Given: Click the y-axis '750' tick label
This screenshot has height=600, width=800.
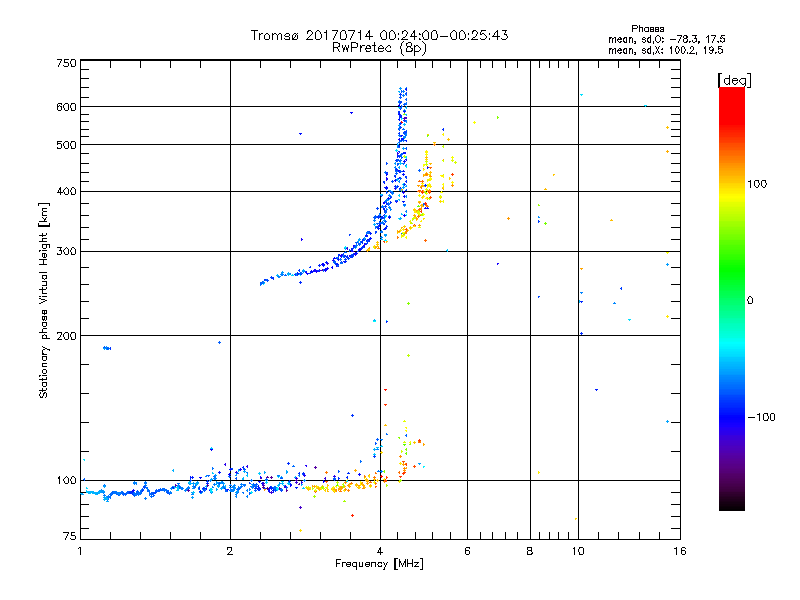Looking at the screenshot, I should pos(66,63).
